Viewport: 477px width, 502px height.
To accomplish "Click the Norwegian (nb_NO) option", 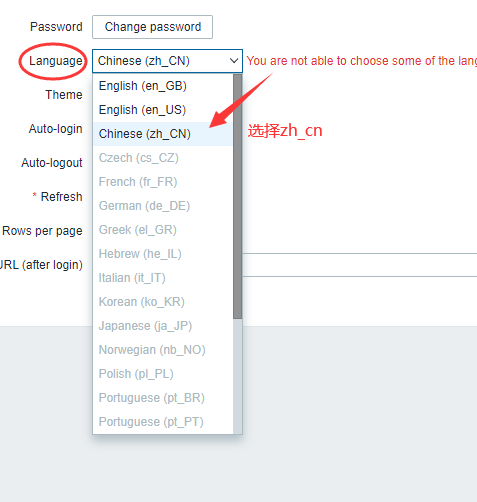I will [x=163, y=350].
